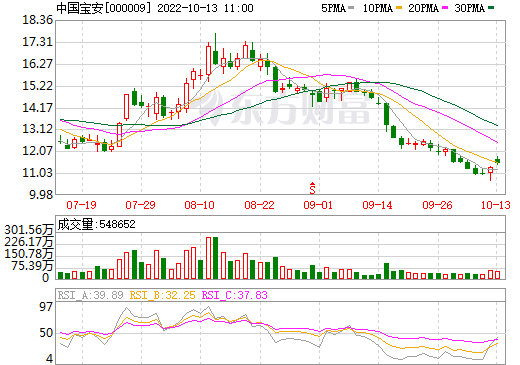Click the gray 5PMA legend swatch
Viewport: 520px width, 365px height.
point(351,7)
